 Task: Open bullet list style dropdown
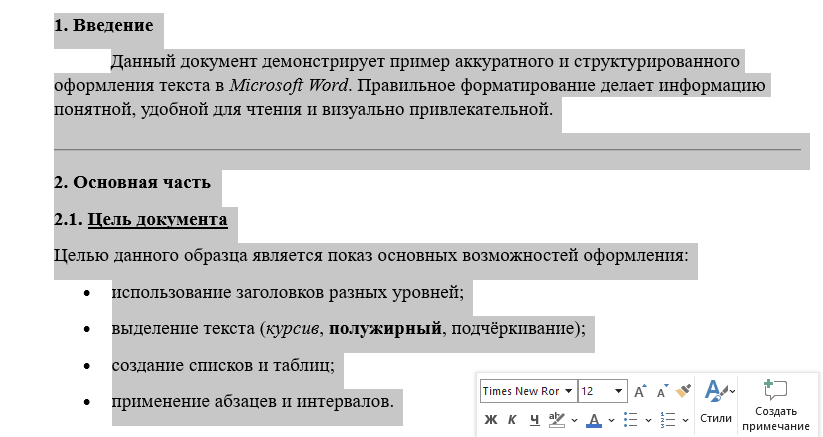click(648, 420)
